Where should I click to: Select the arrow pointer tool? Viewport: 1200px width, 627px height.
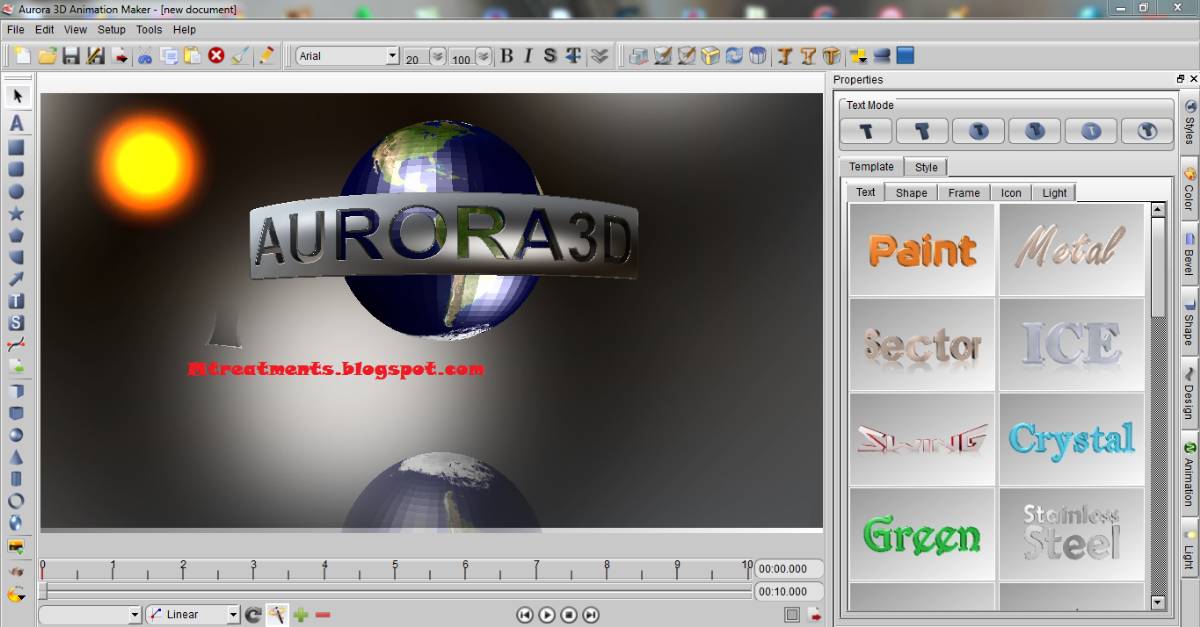(x=17, y=96)
